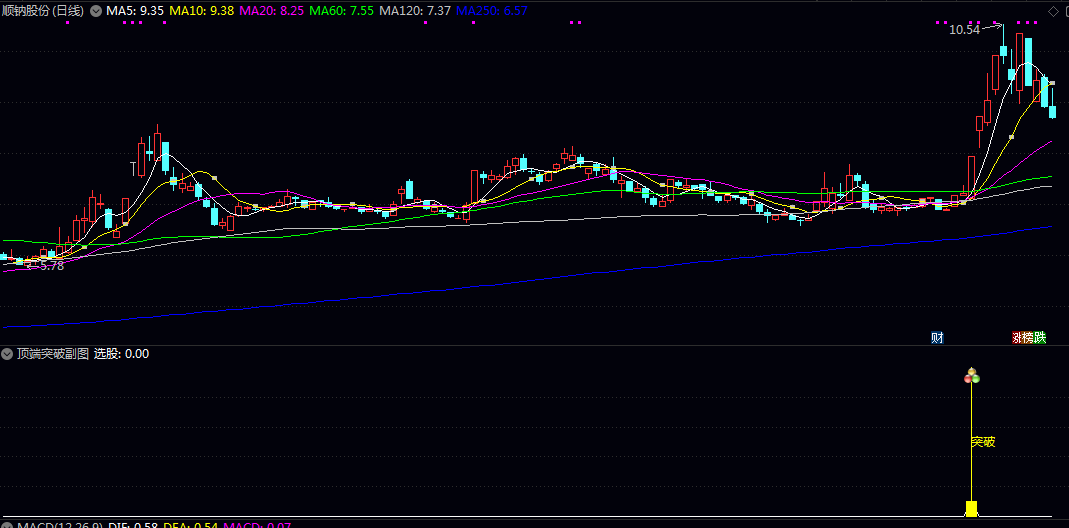The image size is (1069, 528).
Task: Click the 10.54 high price label
Action: coord(964,30)
